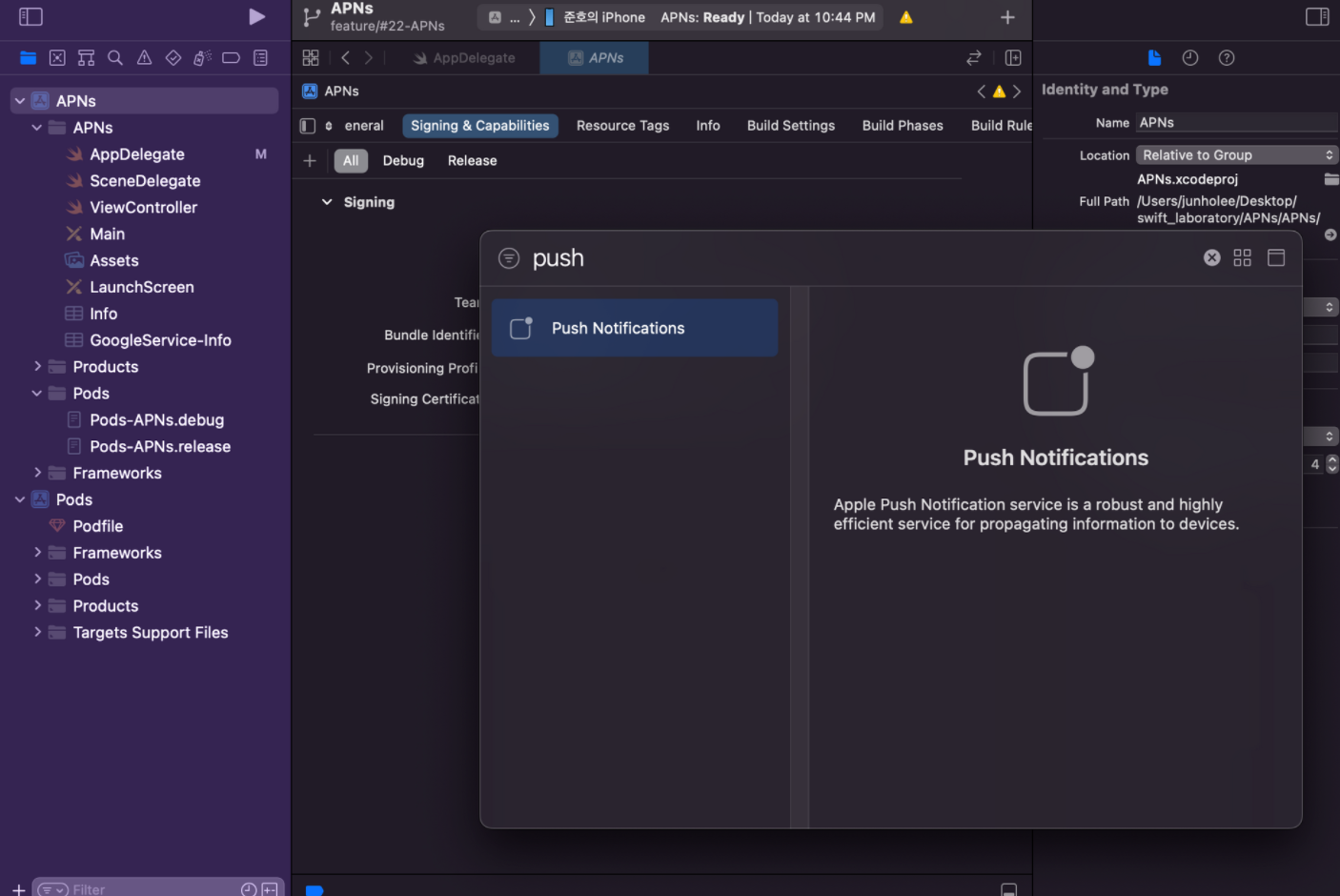1340x896 pixels.
Task: Go back in editor history
Action: tap(345, 58)
